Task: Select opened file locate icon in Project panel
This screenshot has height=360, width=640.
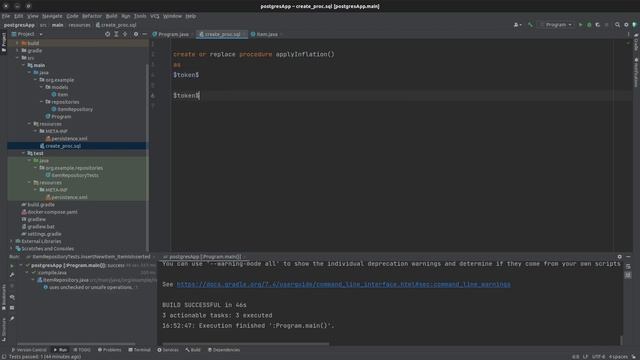Action: (x=107, y=34)
